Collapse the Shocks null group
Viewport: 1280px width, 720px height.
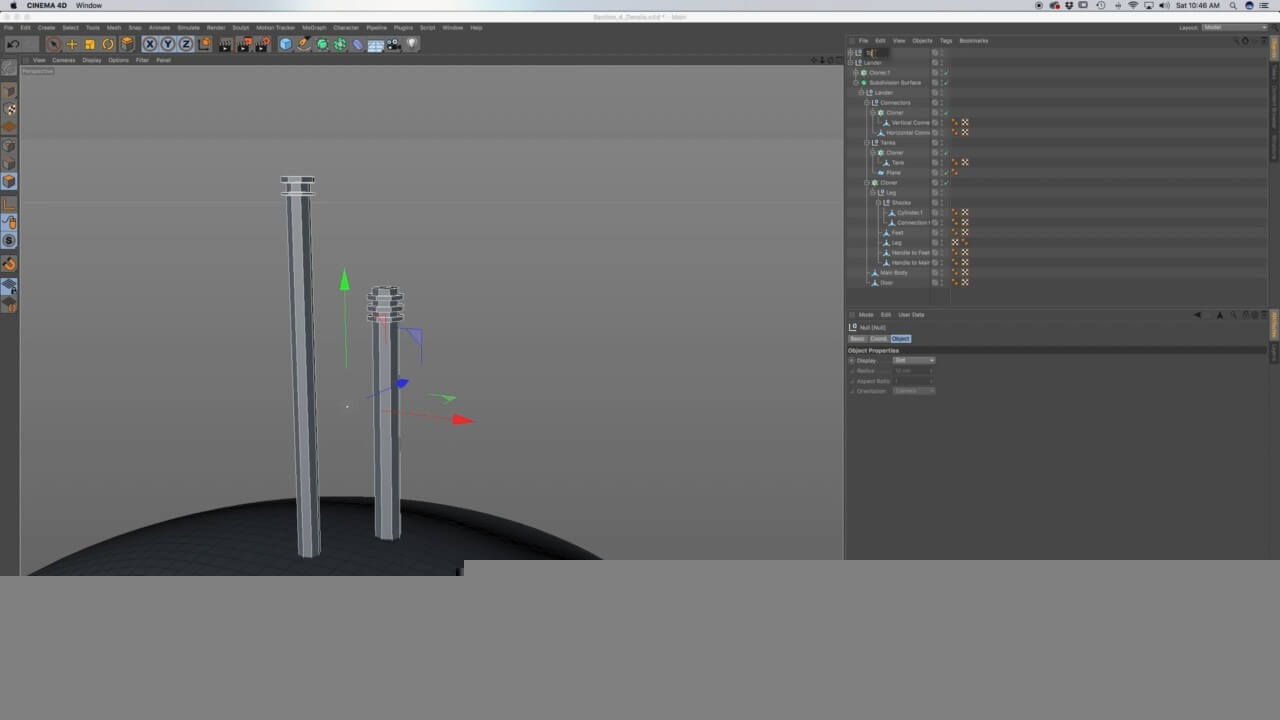point(879,203)
